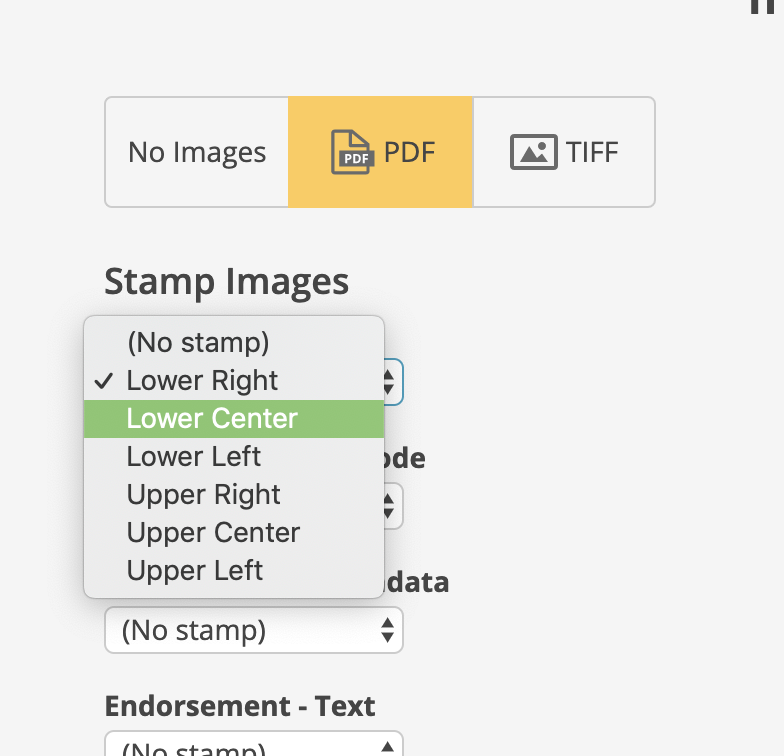Image resolution: width=784 pixels, height=756 pixels.
Task: Click the partially visible icon at top right
Action: 762,6
